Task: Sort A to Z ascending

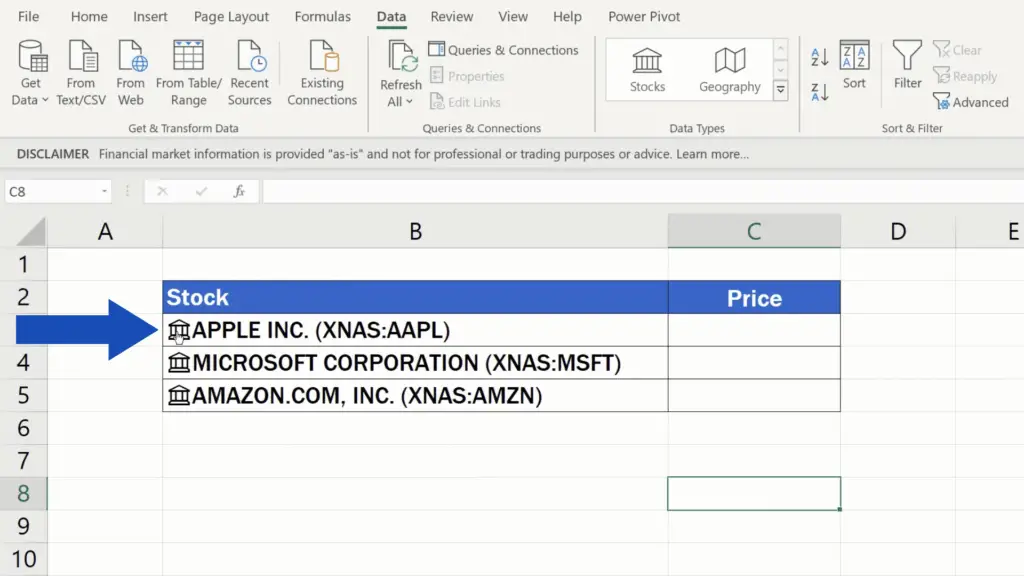Action: point(820,57)
